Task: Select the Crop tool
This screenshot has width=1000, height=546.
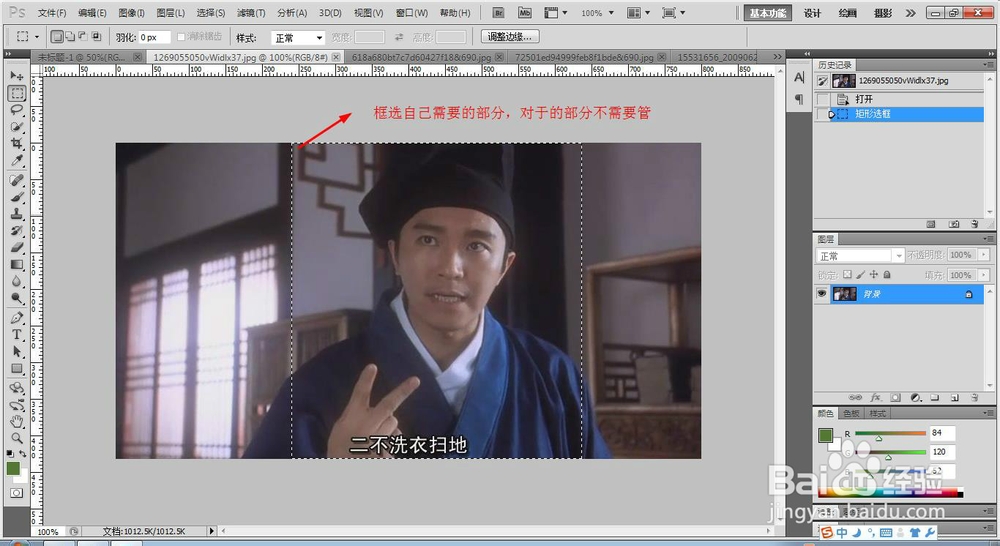Action: point(17,143)
